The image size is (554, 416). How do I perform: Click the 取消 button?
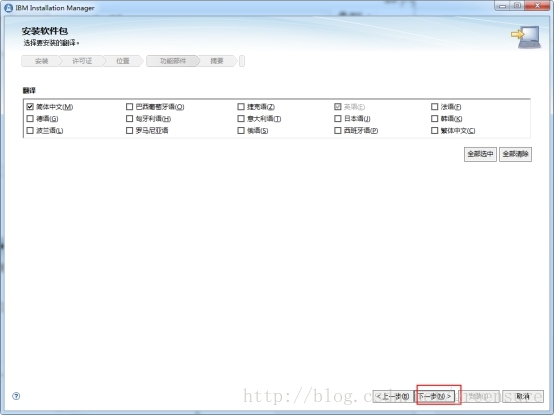point(523,396)
